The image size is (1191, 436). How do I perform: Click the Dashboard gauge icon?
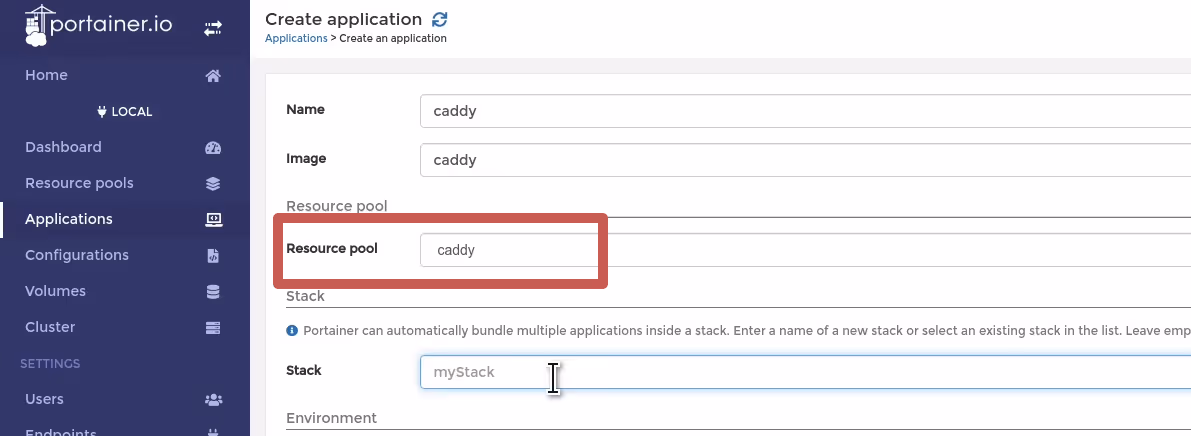point(213,147)
